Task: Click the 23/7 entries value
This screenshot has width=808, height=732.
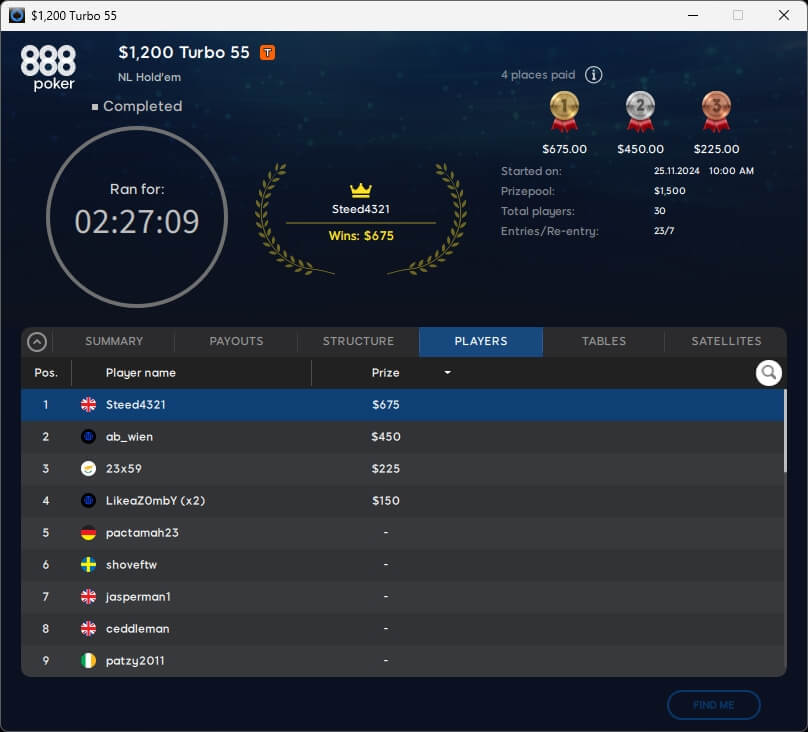Action: coord(664,231)
